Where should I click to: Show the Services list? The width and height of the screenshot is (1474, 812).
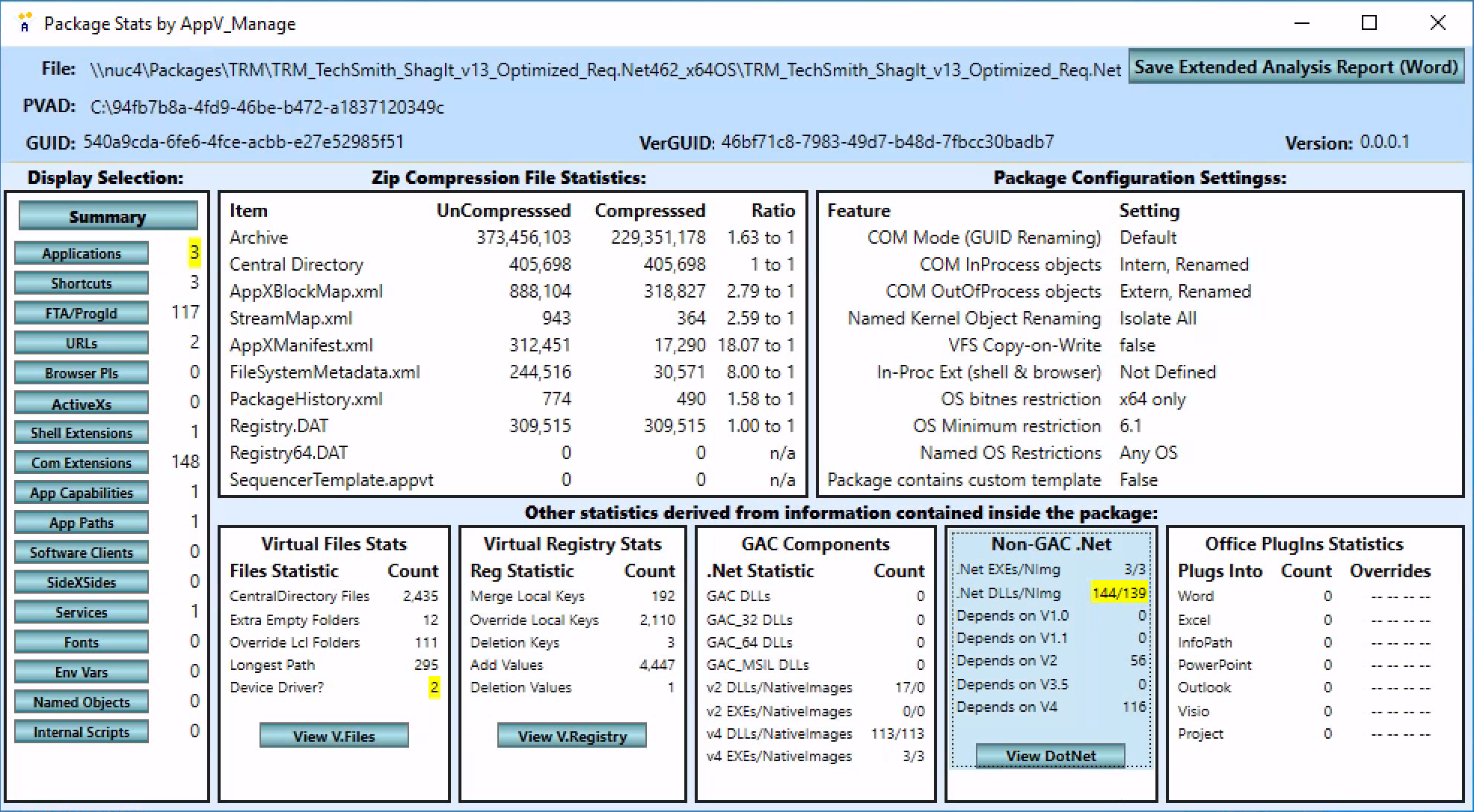pyautogui.click(x=82, y=612)
